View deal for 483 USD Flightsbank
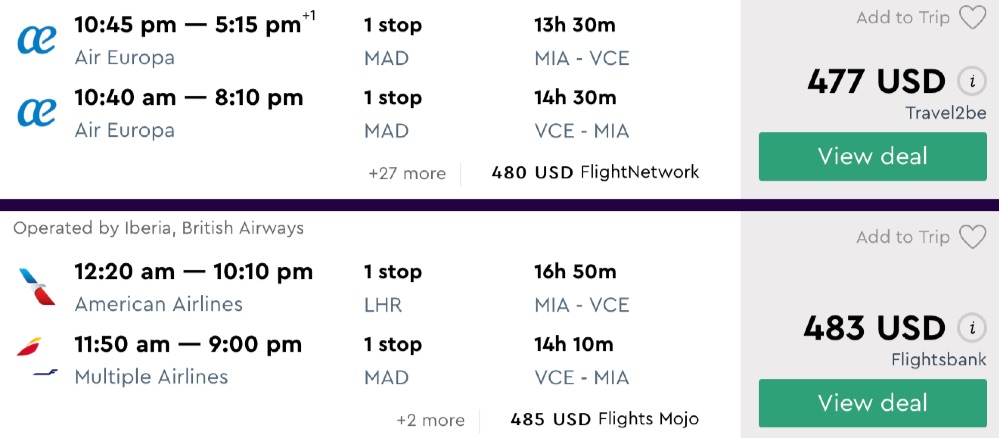The width and height of the screenshot is (999, 438). click(872, 403)
